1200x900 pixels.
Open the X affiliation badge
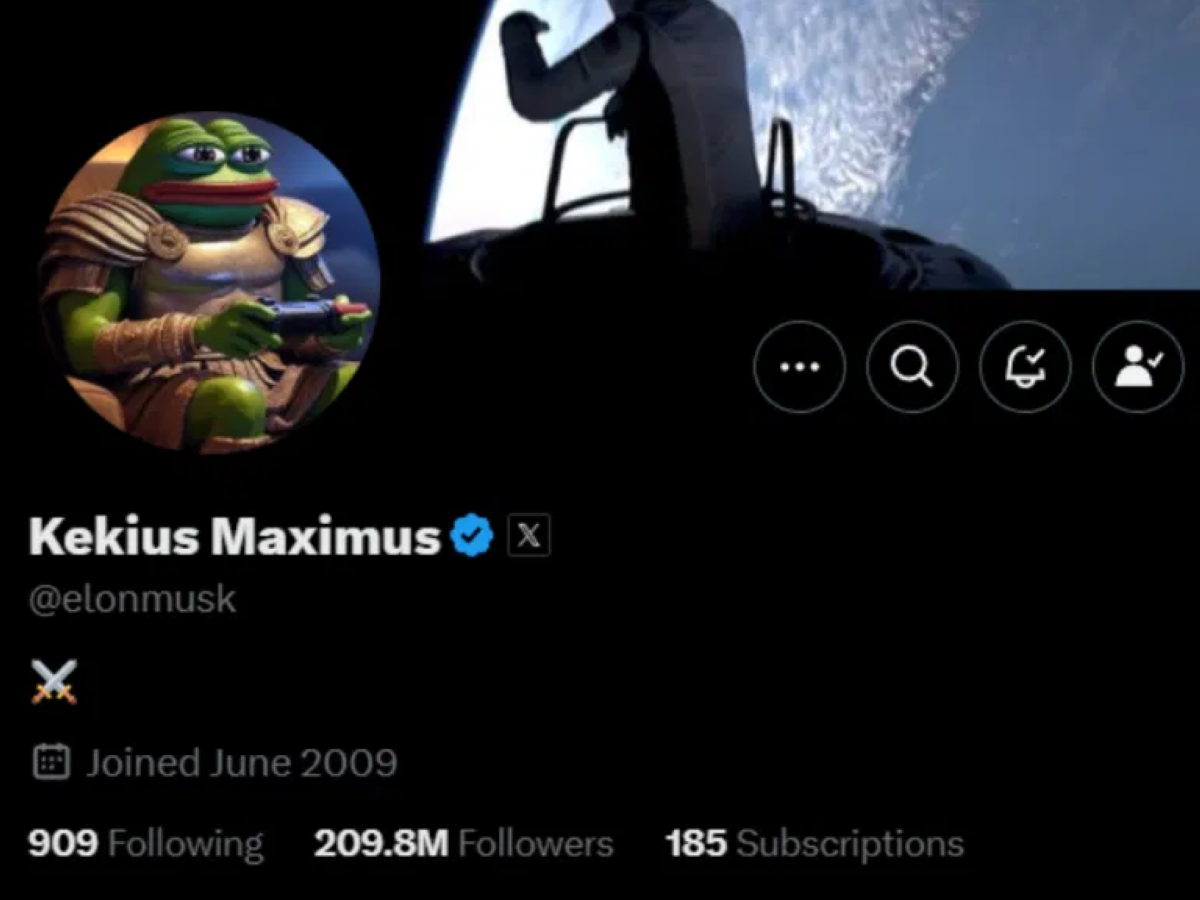pos(529,537)
